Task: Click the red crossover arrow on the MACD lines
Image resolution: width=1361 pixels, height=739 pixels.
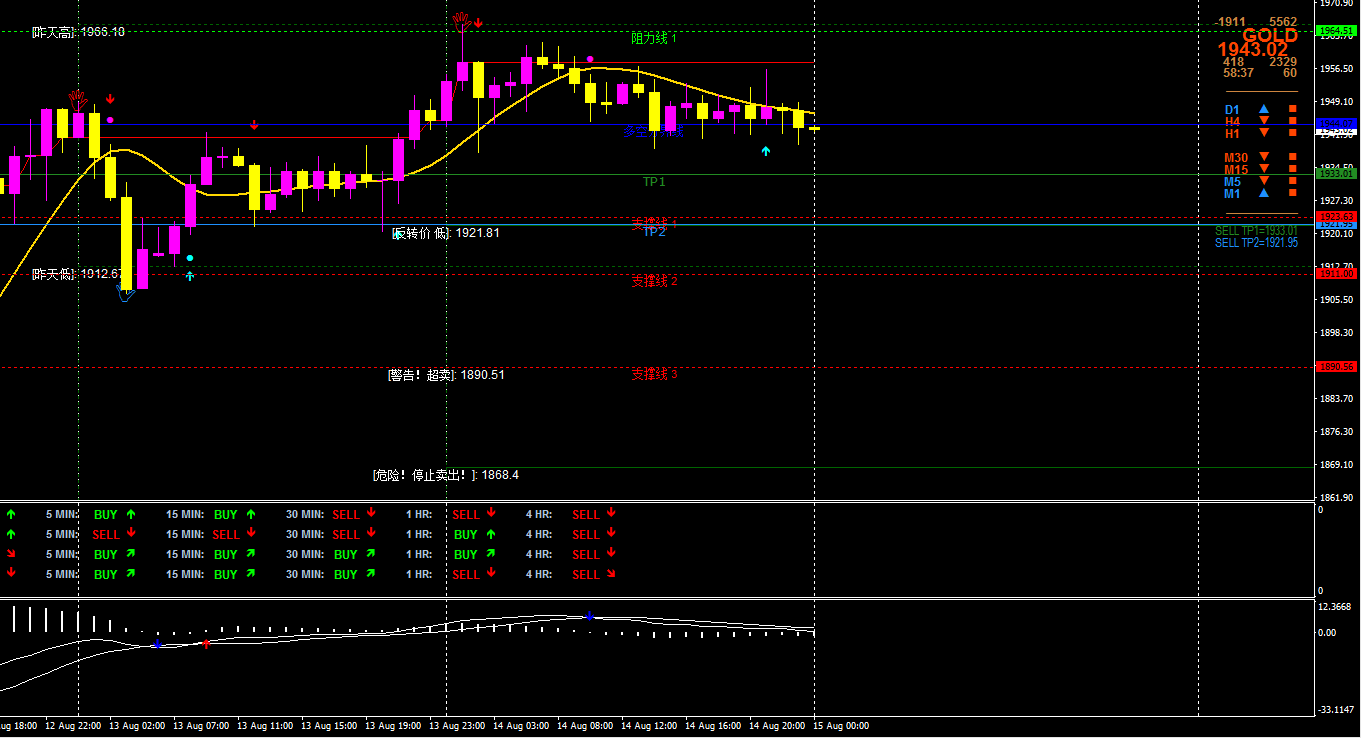Action: pyautogui.click(x=206, y=644)
